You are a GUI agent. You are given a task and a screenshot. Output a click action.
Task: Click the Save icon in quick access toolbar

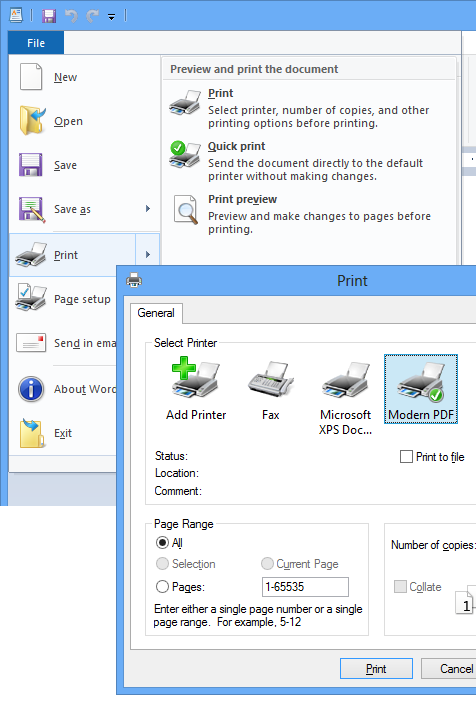(x=49, y=16)
